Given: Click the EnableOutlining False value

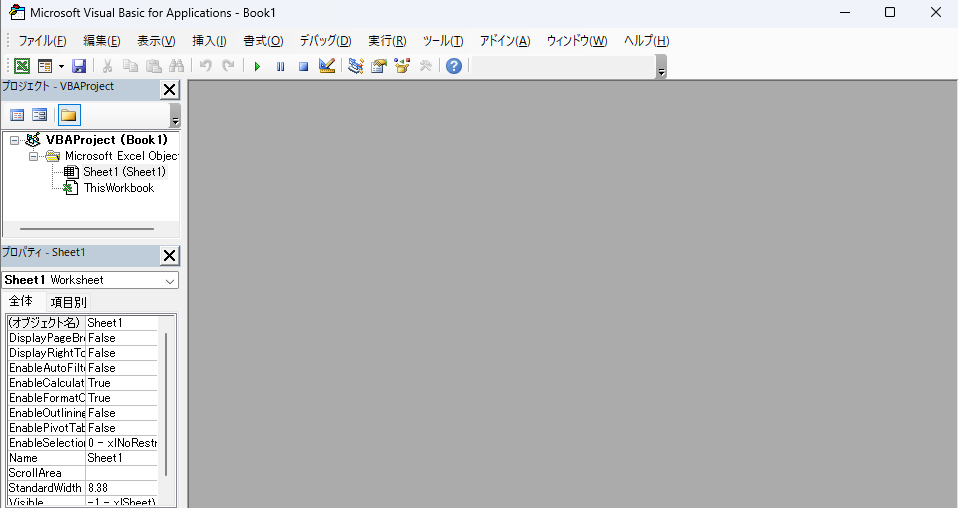Looking at the screenshot, I should click(x=122, y=413).
